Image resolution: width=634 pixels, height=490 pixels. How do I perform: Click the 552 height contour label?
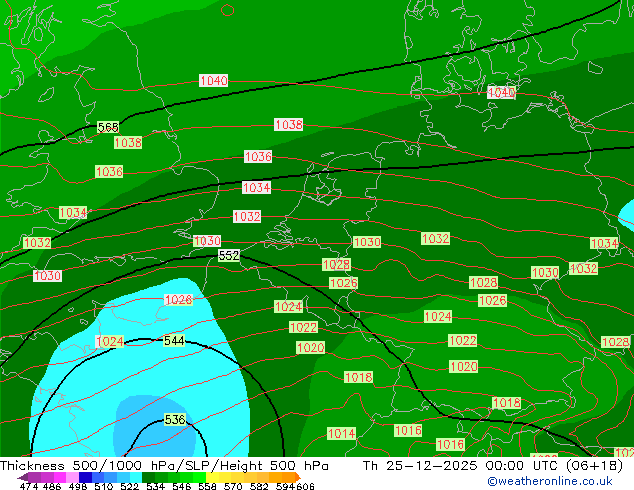(x=229, y=256)
